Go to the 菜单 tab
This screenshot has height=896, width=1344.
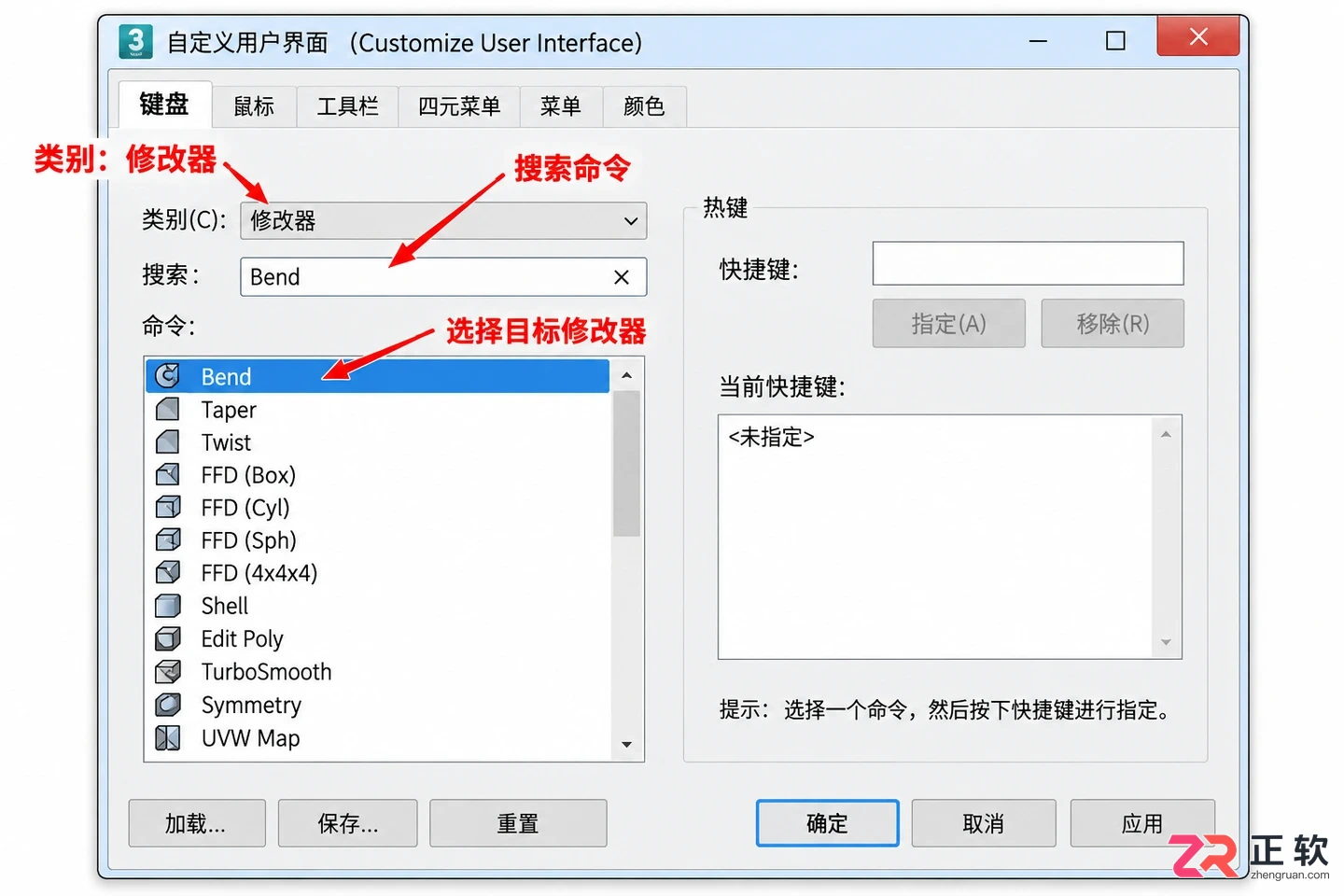[x=560, y=106]
